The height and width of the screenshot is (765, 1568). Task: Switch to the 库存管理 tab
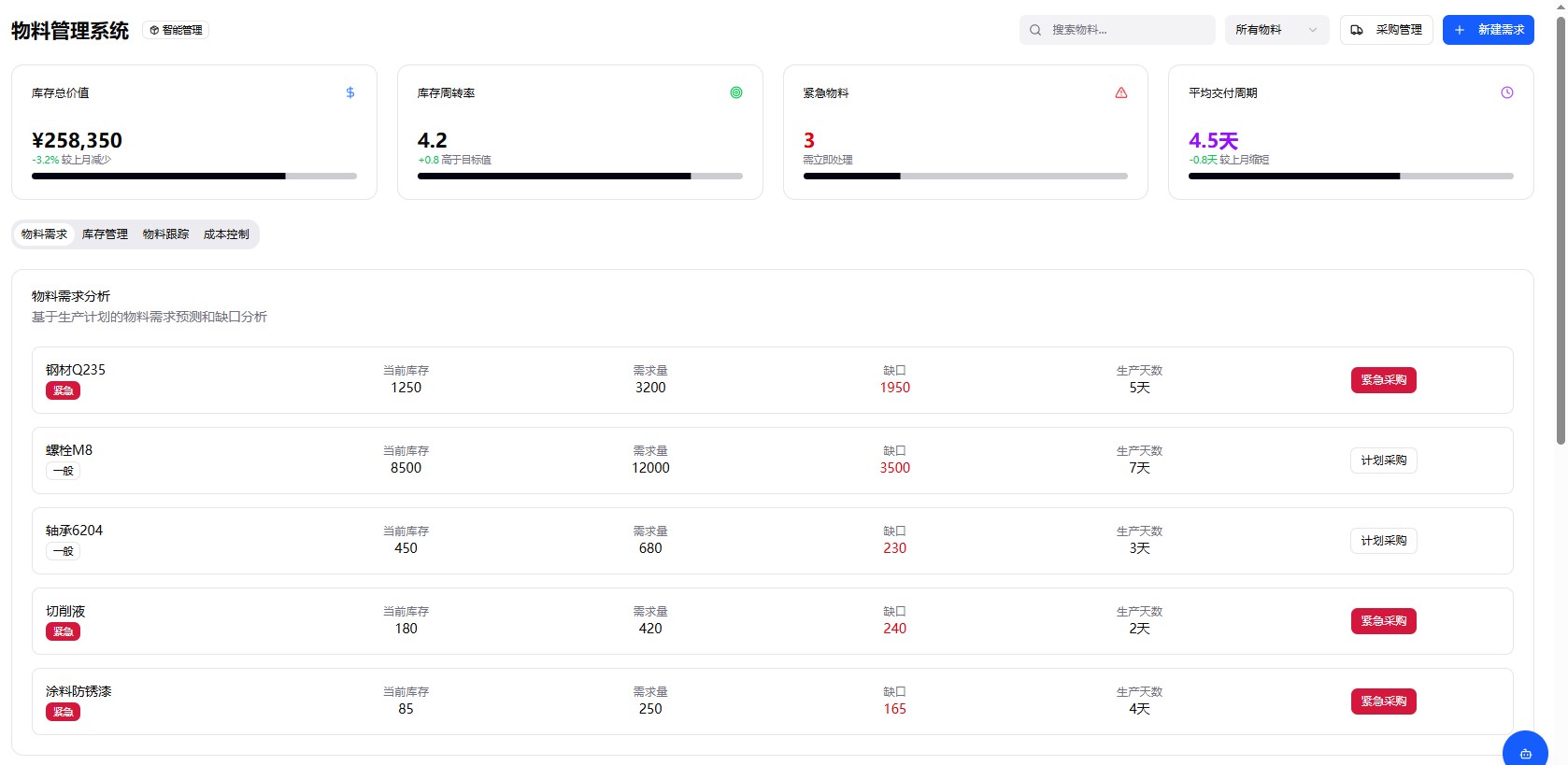pyautogui.click(x=105, y=234)
